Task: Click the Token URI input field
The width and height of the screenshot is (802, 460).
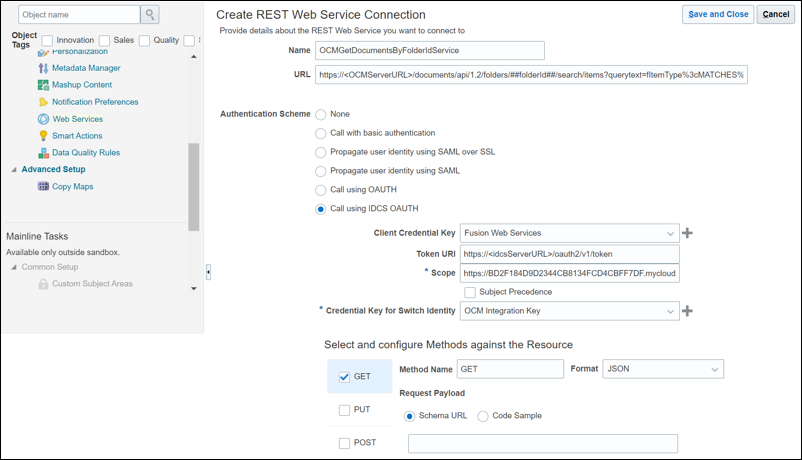Action: click(x=570, y=254)
